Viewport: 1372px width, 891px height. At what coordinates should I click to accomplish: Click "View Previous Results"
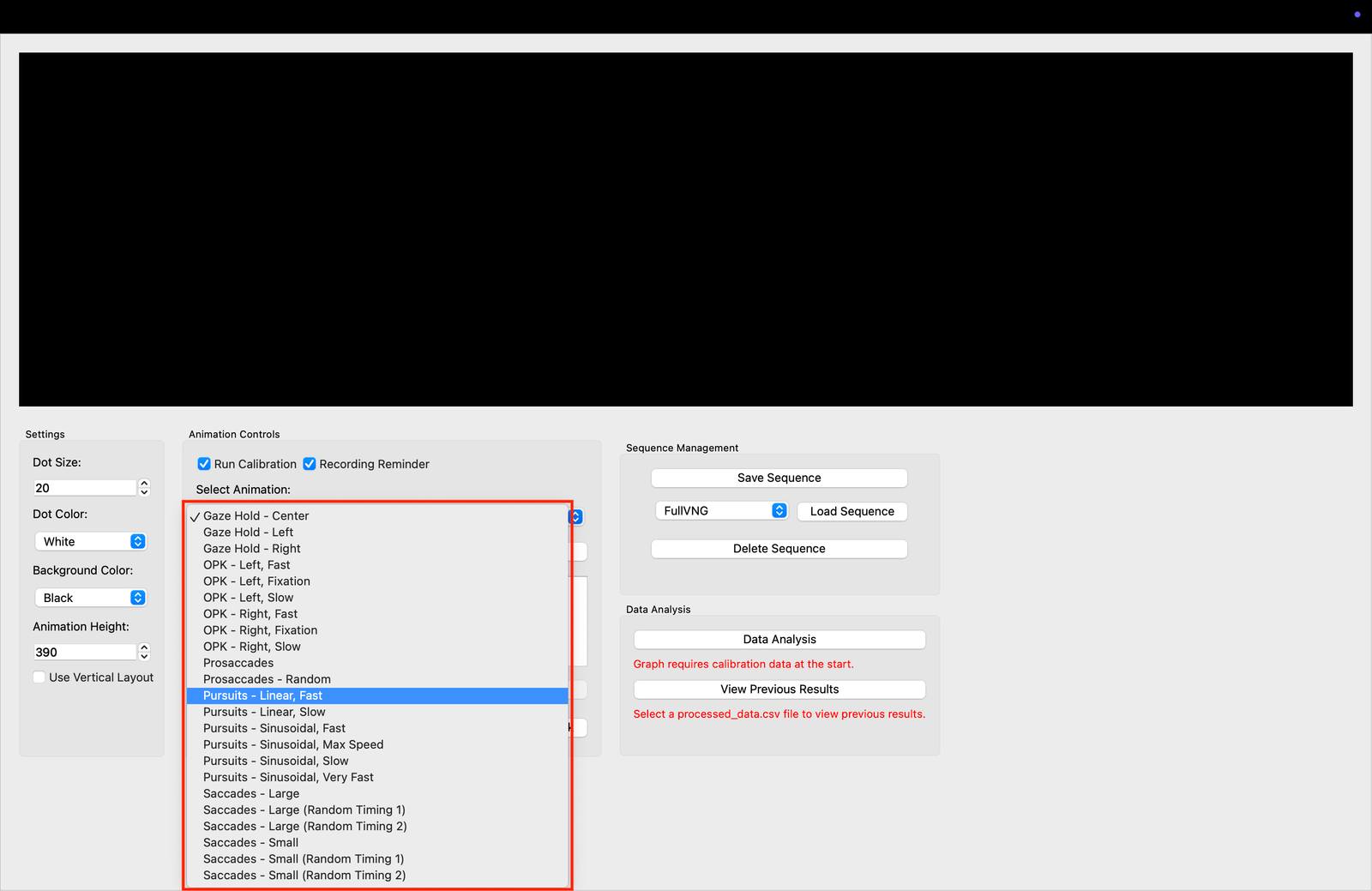click(779, 689)
